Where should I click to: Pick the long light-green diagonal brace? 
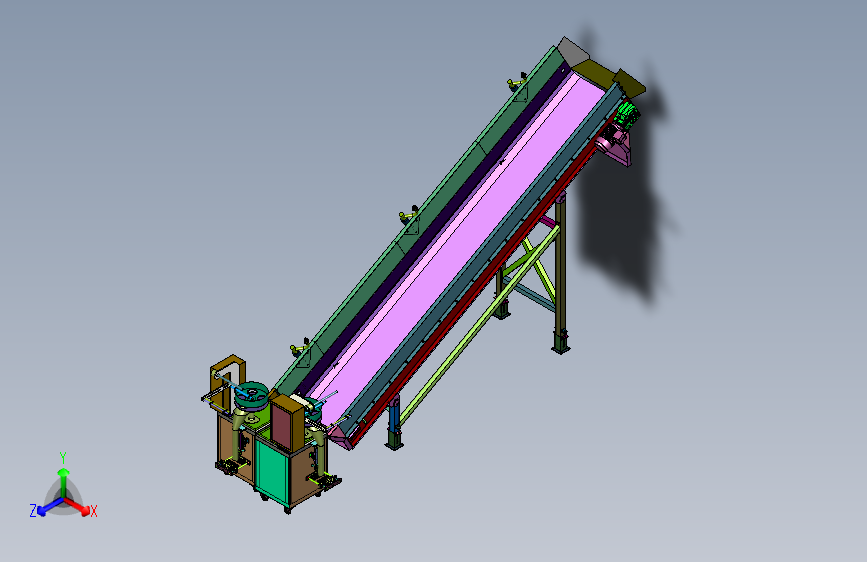[478, 326]
